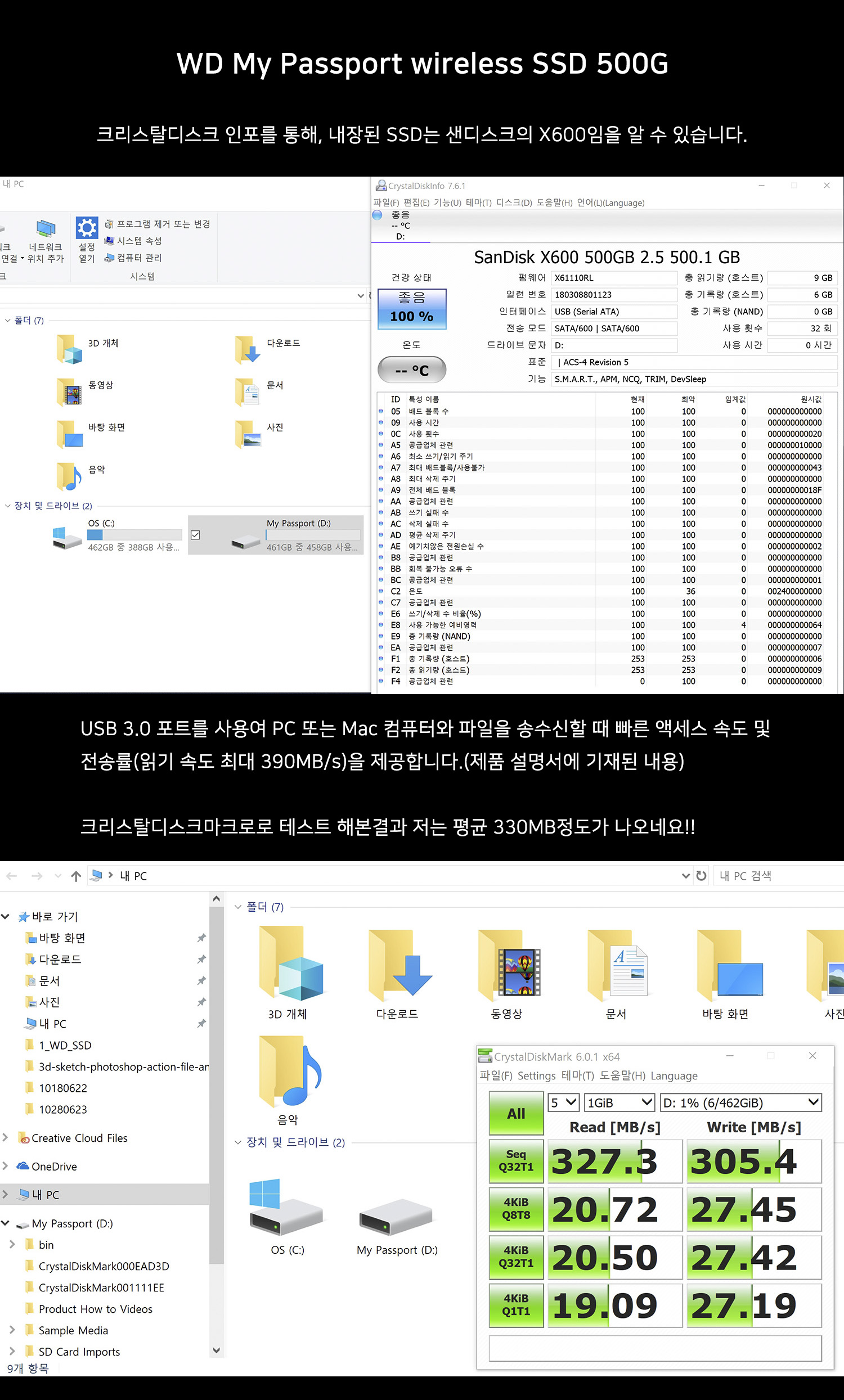Open the address bar history dropdown
The image size is (844, 1400).
tap(686, 876)
